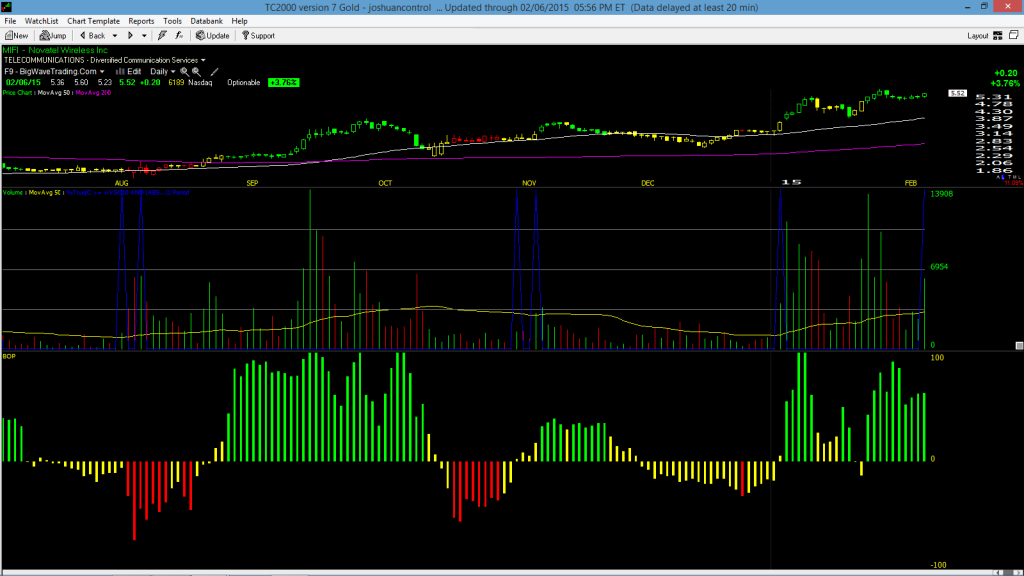The image size is (1024, 576).
Task: Click the lightning bolt toolbar icon
Action: [162, 36]
